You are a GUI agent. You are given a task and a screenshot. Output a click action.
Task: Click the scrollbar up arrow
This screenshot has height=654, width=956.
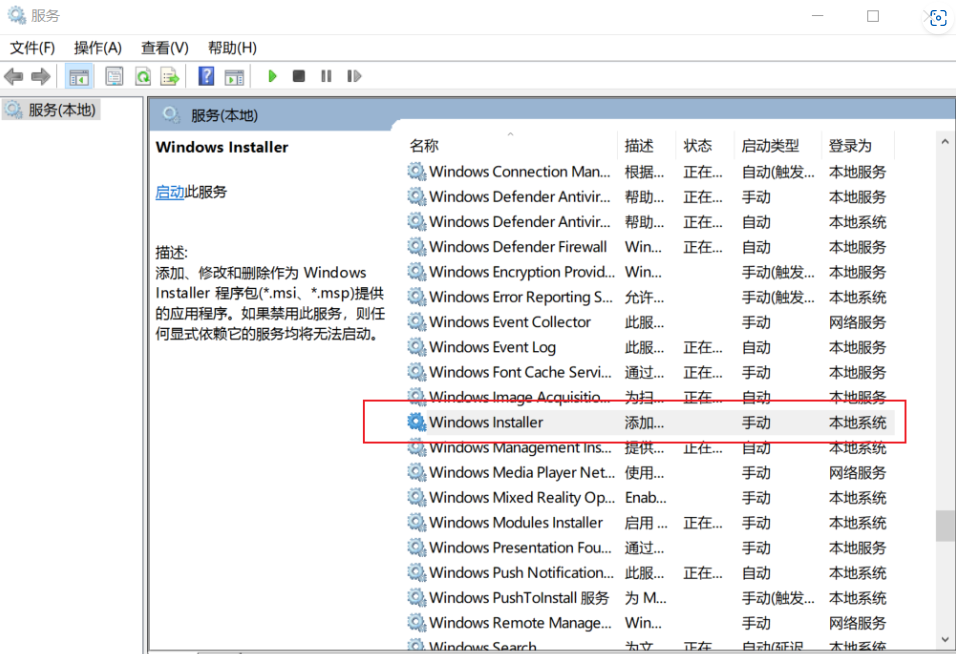(945, 141)
